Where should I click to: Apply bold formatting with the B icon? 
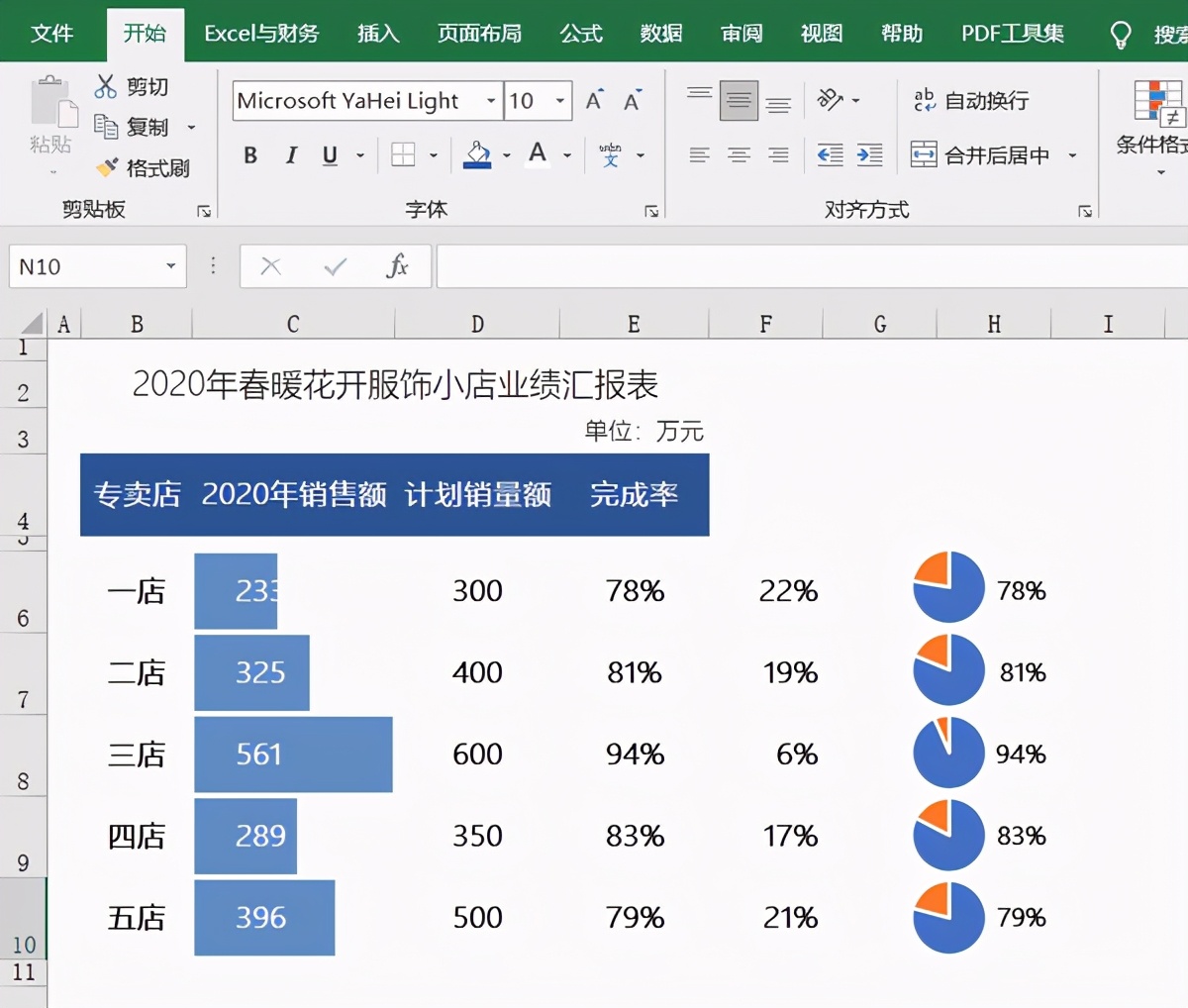point(249,155)
